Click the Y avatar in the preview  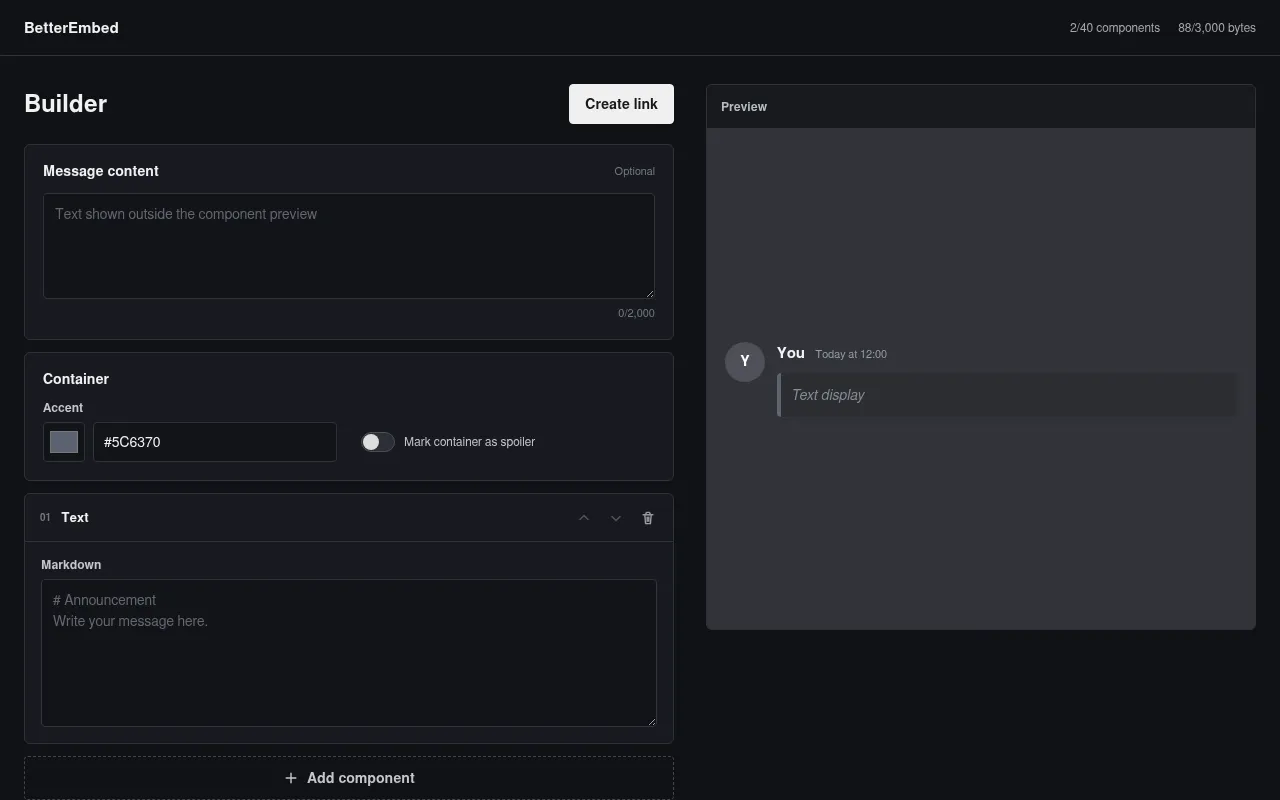pyautogui.click(x=745, y=361)
